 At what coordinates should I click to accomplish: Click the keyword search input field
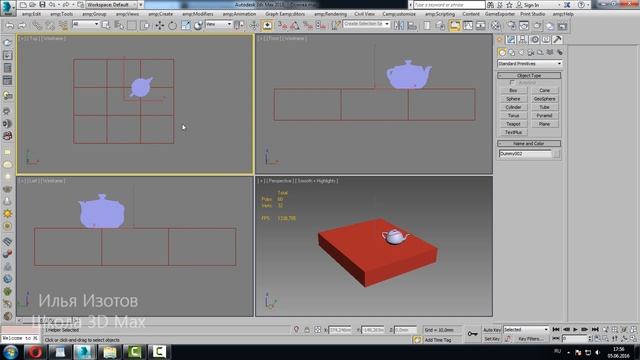coord(449,5)
